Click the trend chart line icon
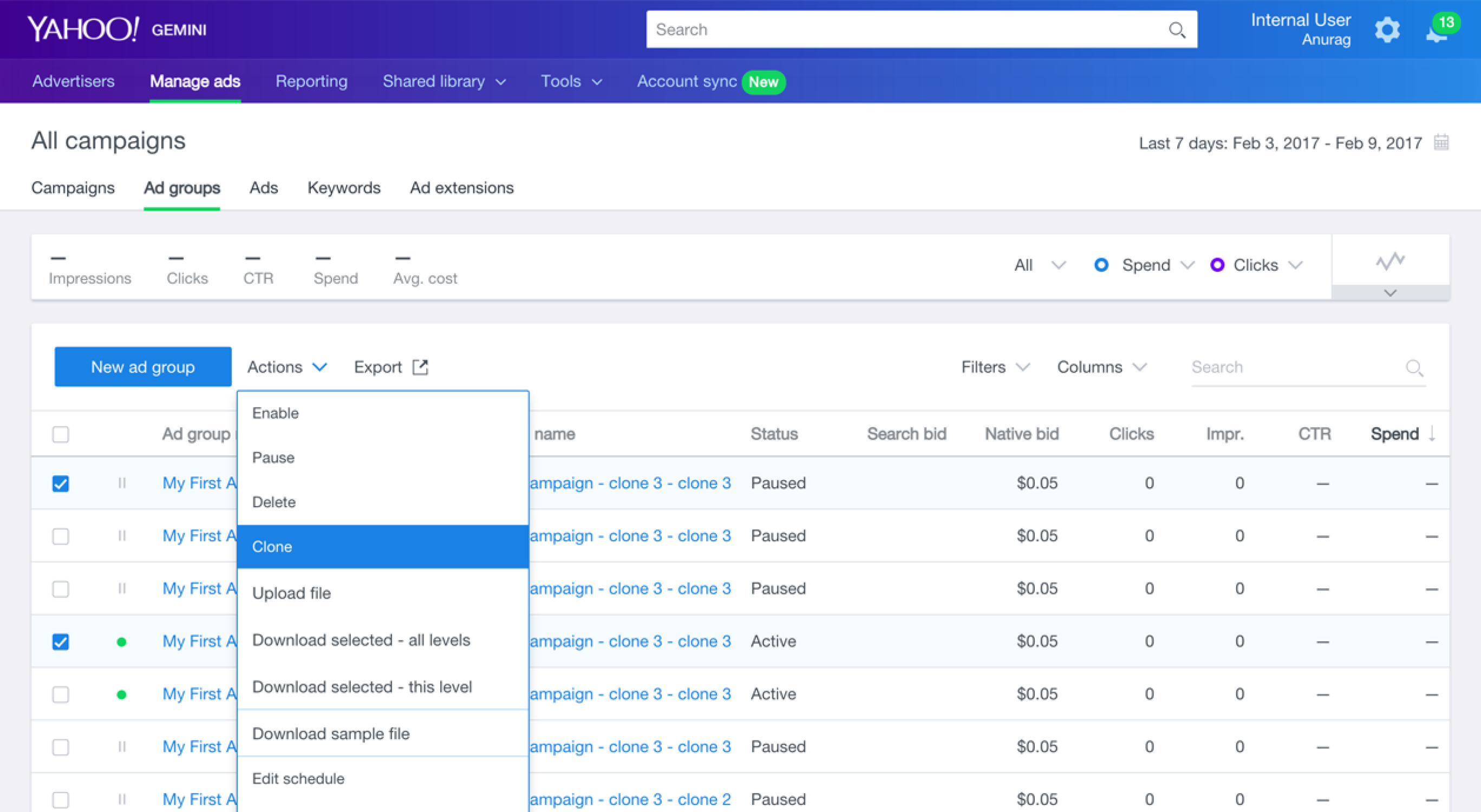 click(1390, 261)
